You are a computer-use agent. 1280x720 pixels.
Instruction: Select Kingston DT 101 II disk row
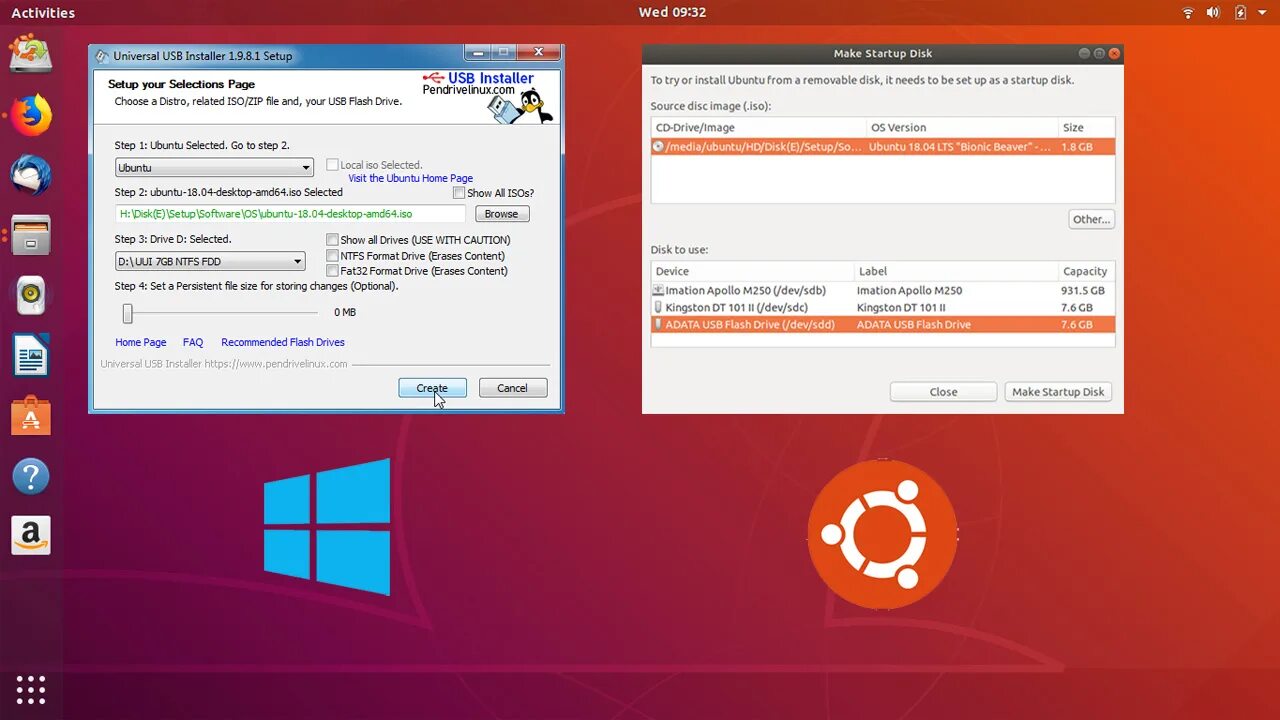[883, 307]
